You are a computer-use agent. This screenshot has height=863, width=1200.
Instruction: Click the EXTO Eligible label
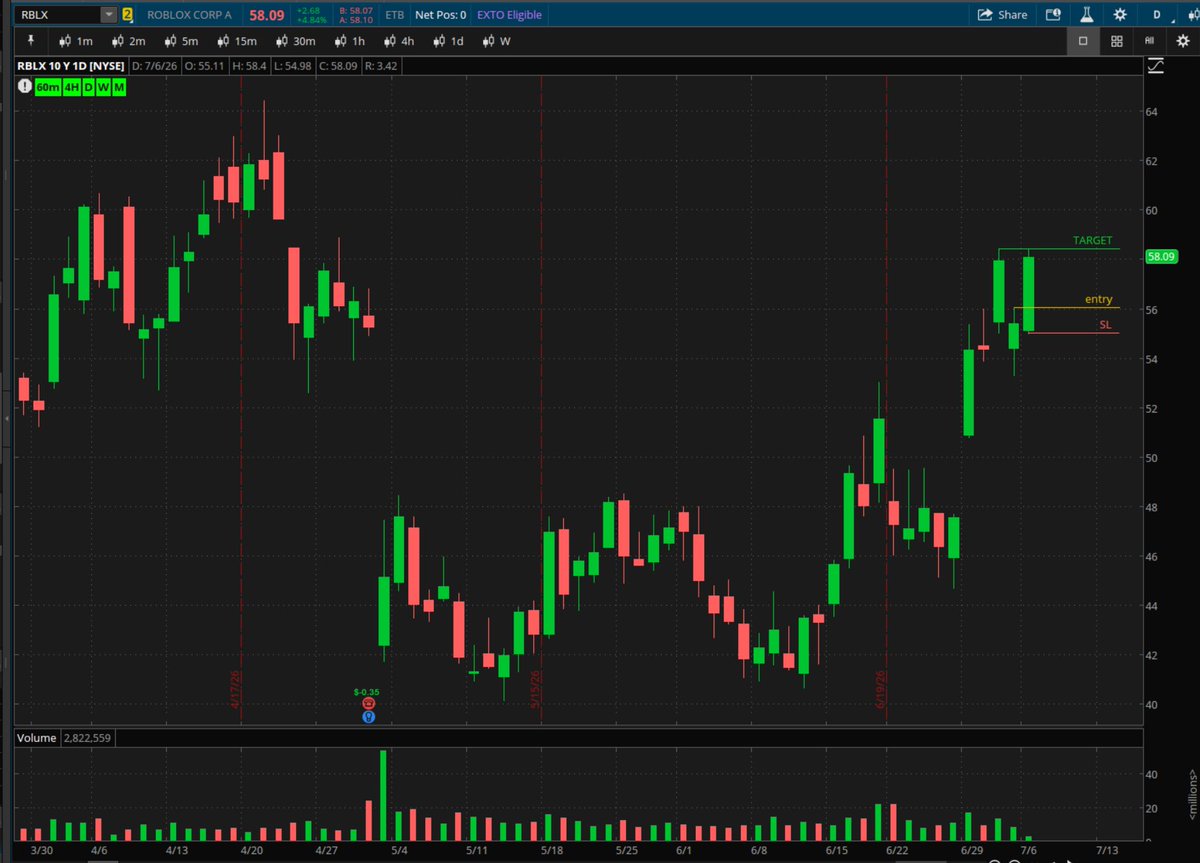pos(509,15)
